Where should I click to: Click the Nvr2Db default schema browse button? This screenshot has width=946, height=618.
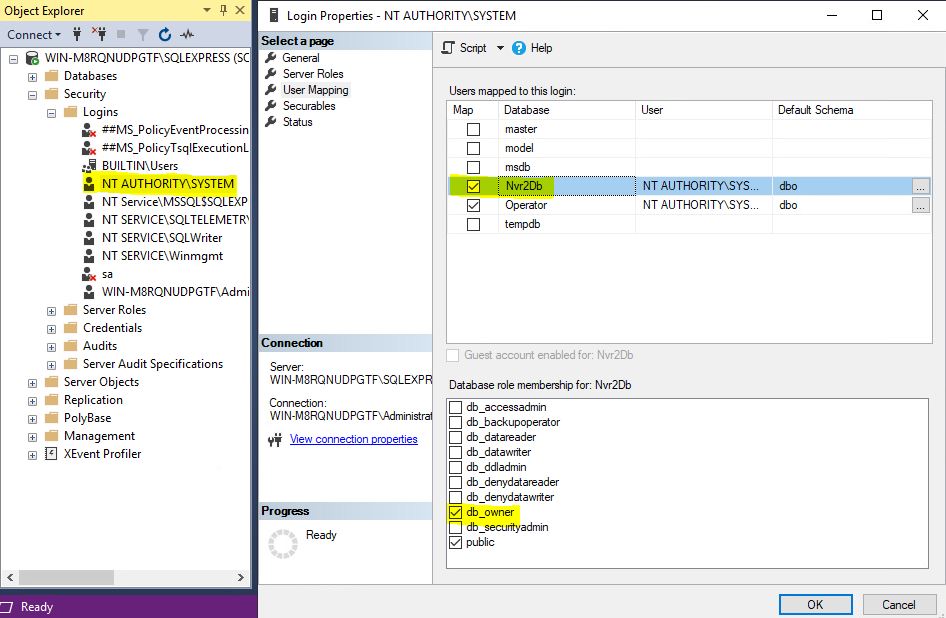coord(920,186)
